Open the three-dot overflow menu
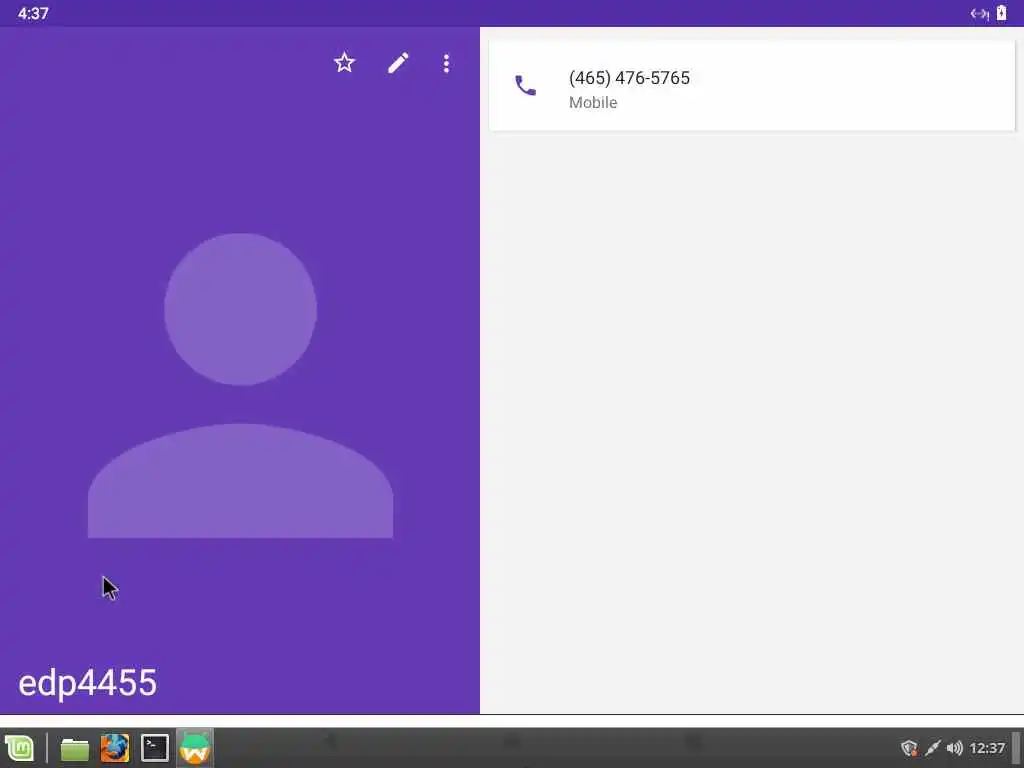This screenshot has width=1024, height=768. pos(446,63)
